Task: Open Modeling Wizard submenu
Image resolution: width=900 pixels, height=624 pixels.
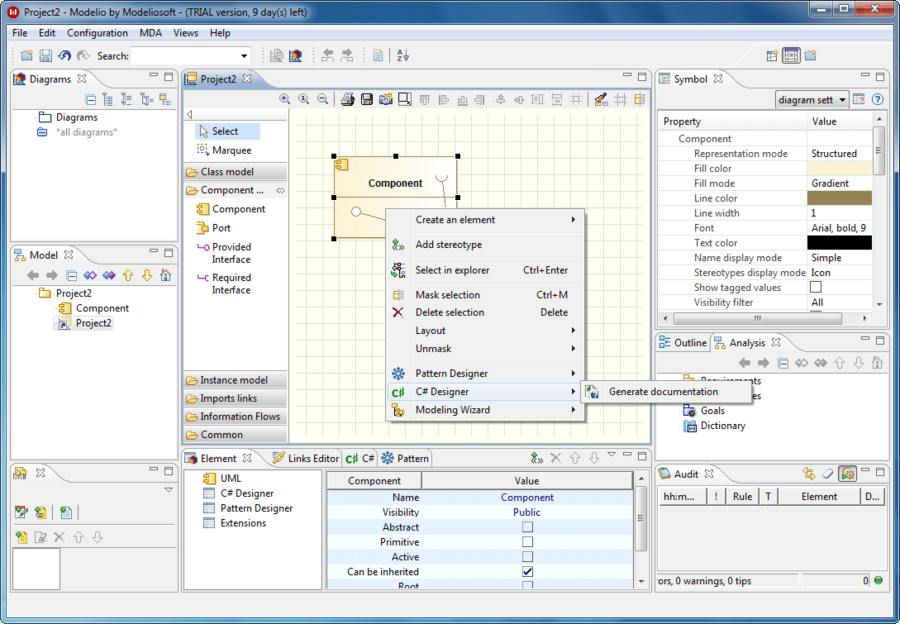Action: coord(485,410)
